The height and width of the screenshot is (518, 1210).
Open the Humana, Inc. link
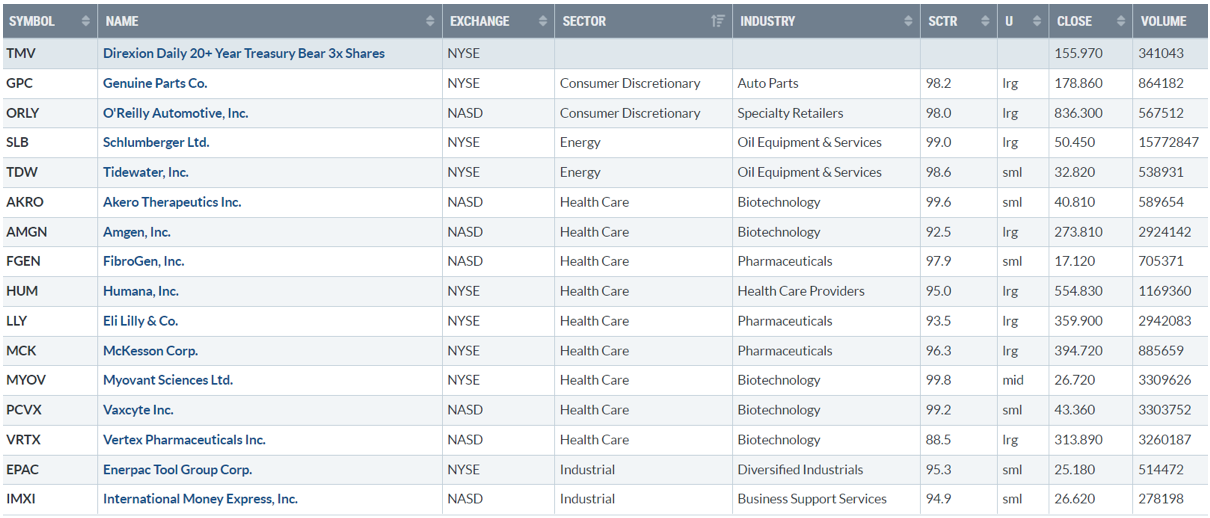(x=141, y=291)
